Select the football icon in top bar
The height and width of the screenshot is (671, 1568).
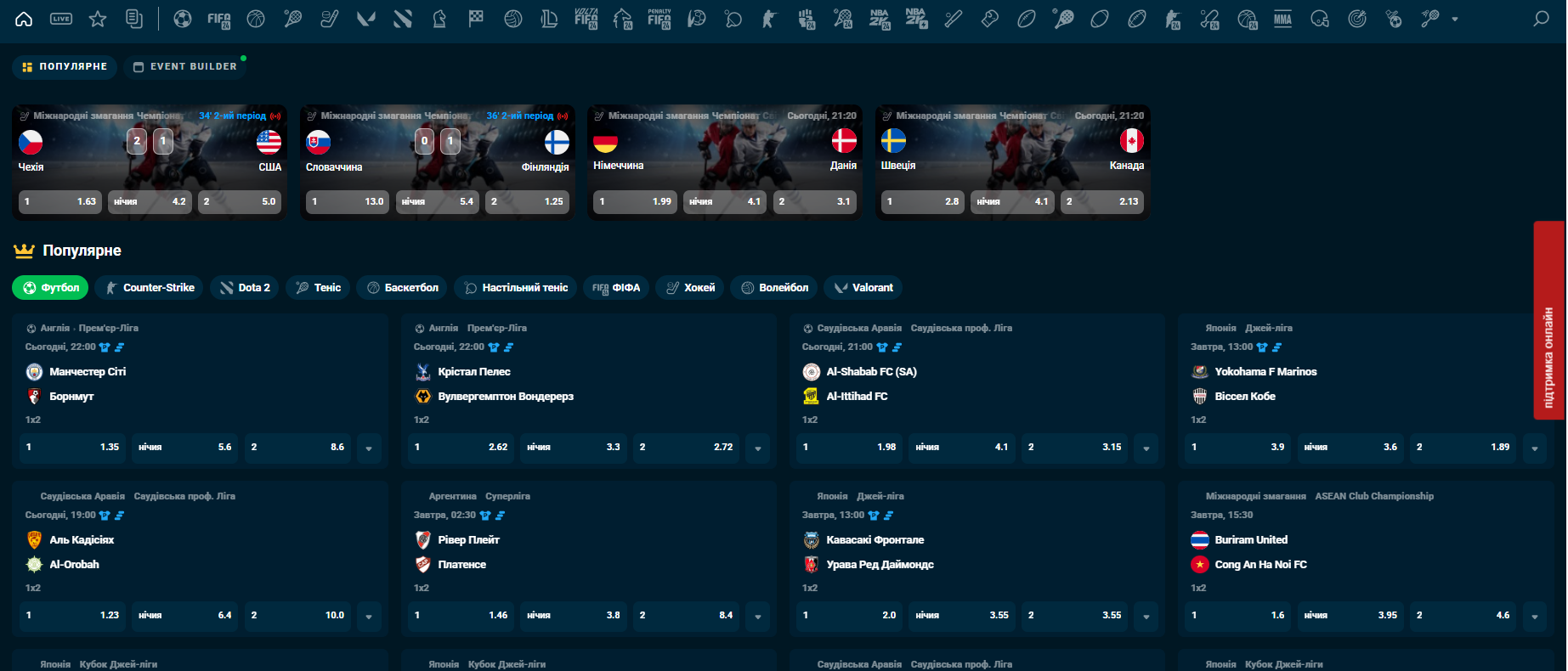coord(182,19)
